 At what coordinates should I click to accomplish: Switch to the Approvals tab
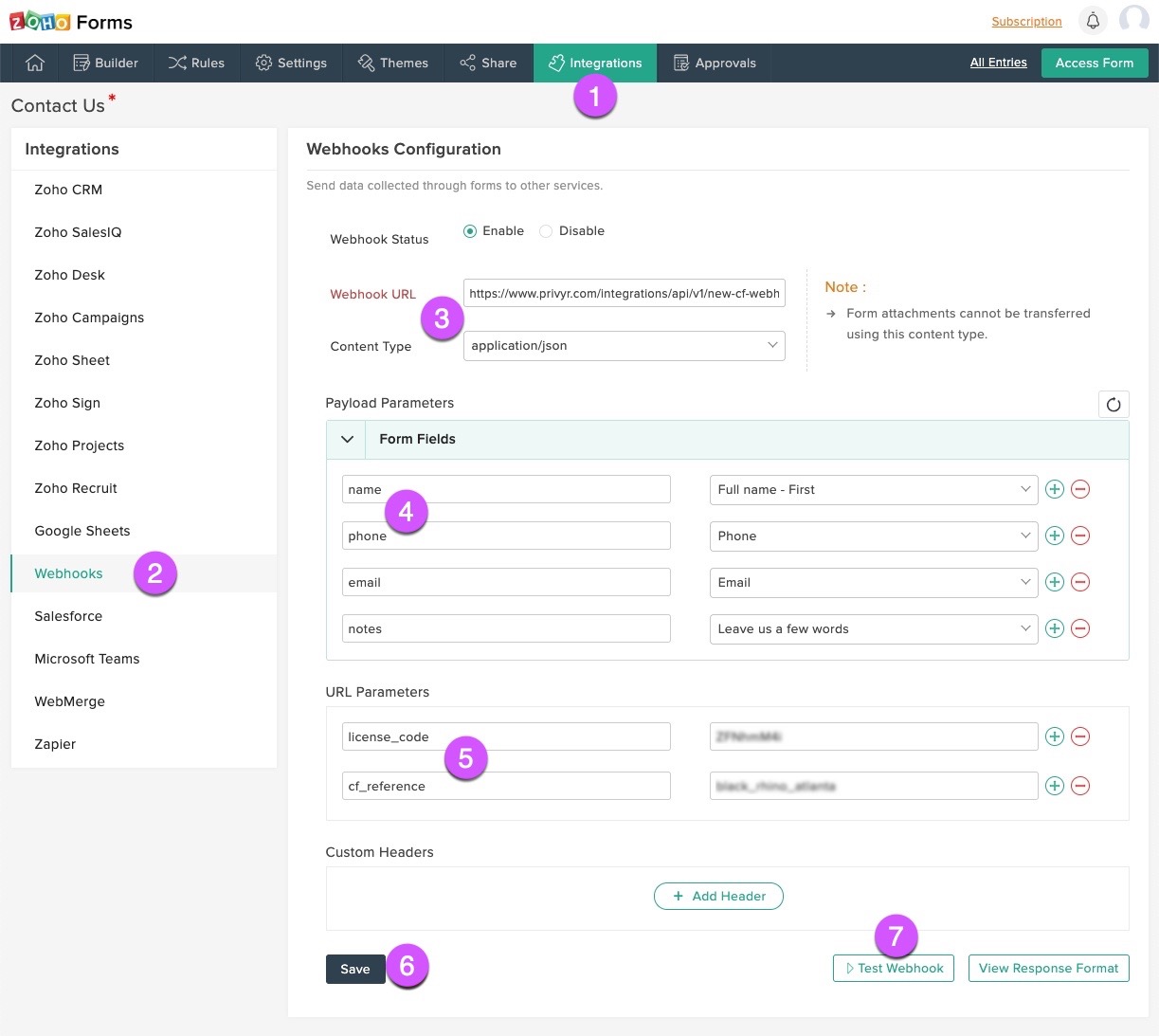pyautogui.click(x=715, y=63)
